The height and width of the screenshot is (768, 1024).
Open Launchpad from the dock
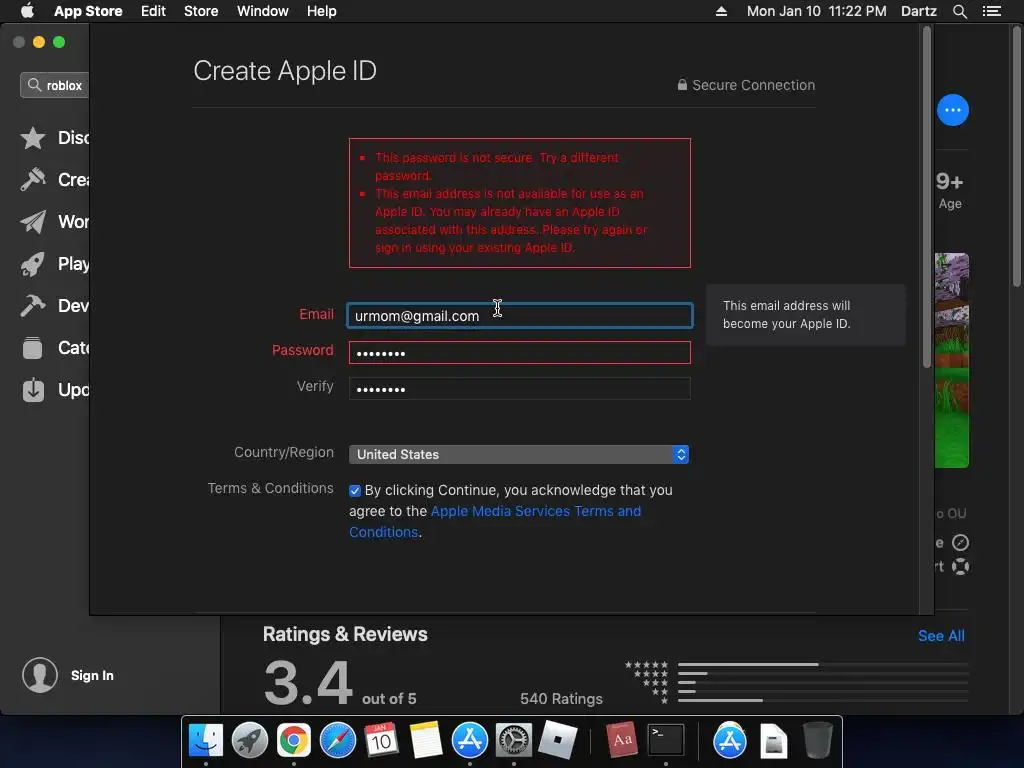point(250,741)
